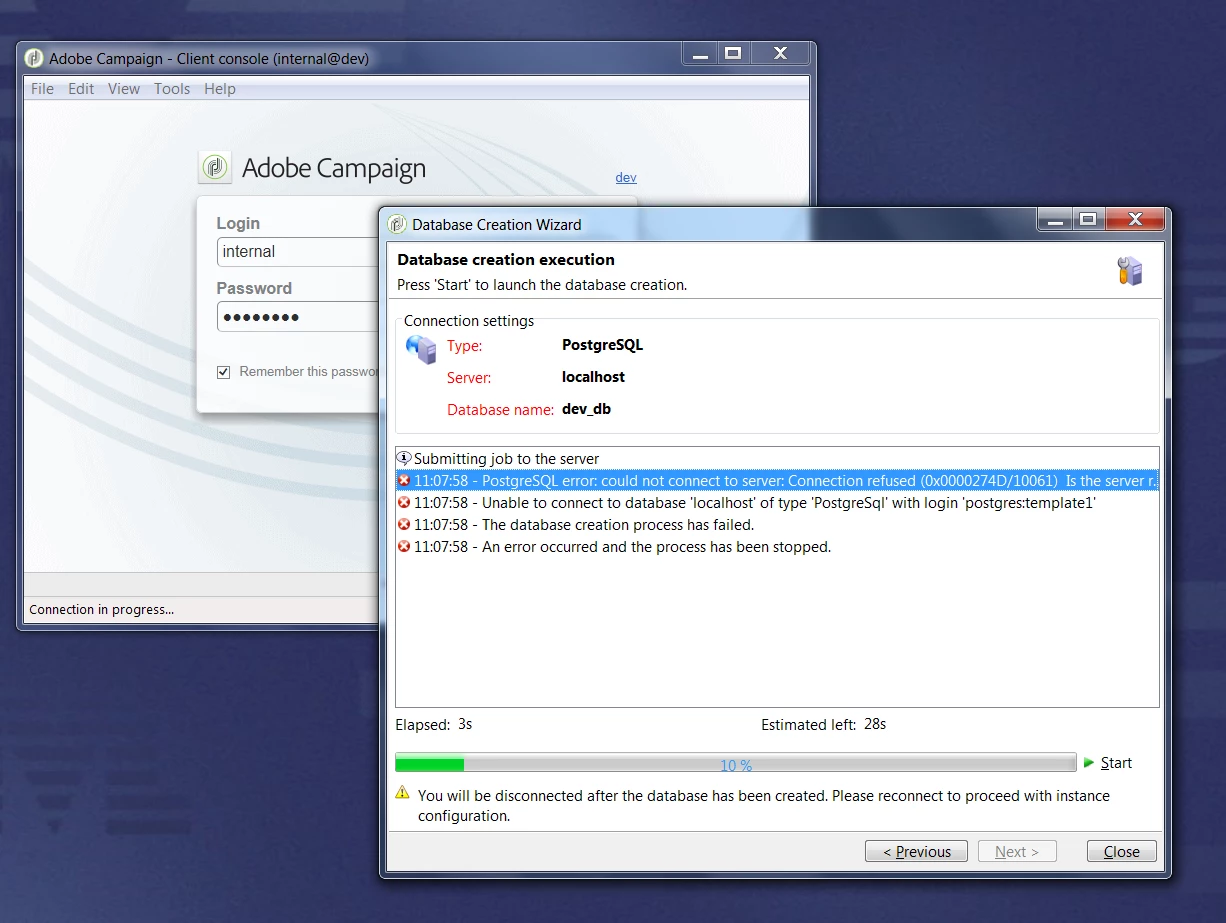Open the Edit menu in Client console
Screen dimensions: 1226x923
pos(81,89)
